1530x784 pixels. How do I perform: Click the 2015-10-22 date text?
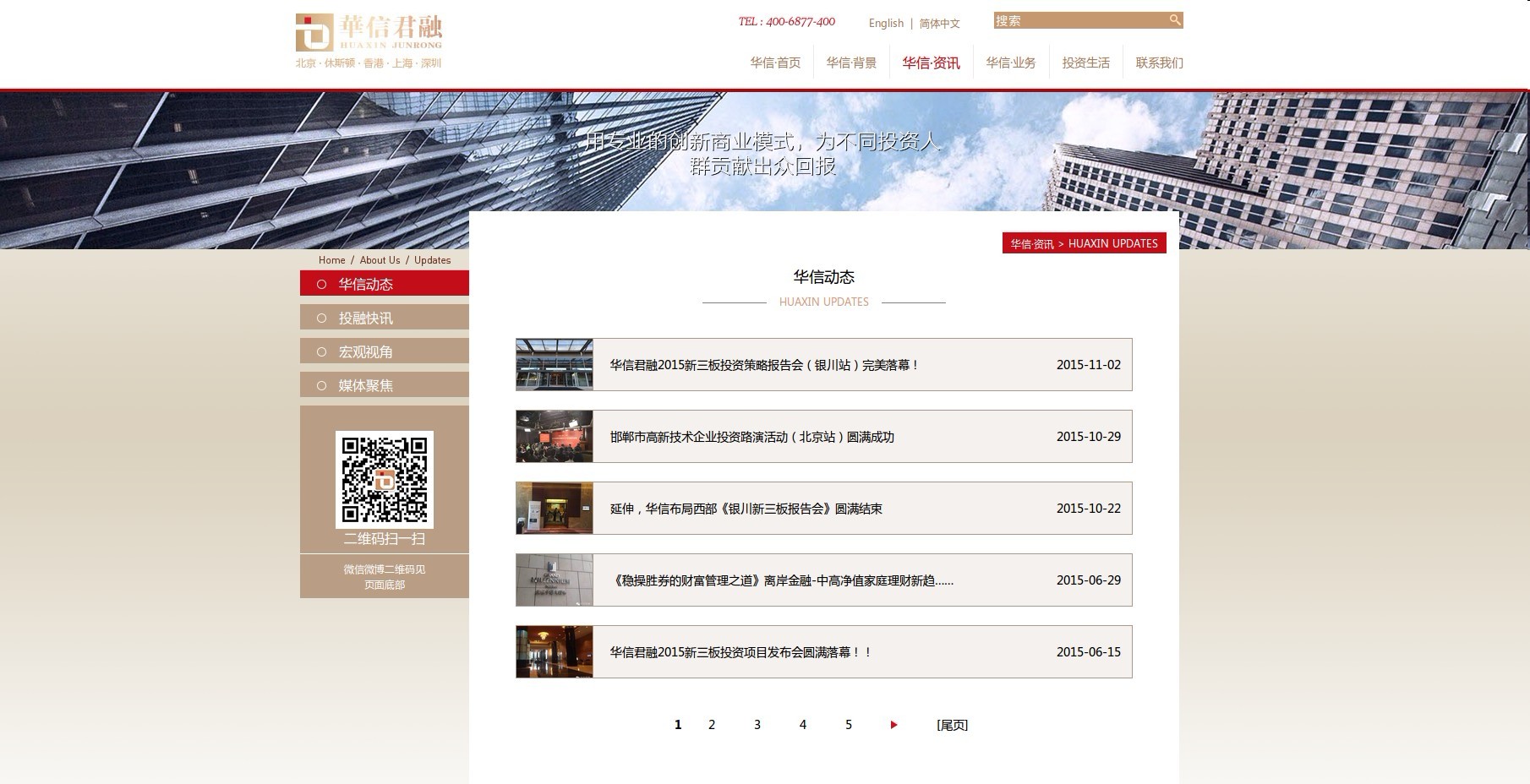1089,509
